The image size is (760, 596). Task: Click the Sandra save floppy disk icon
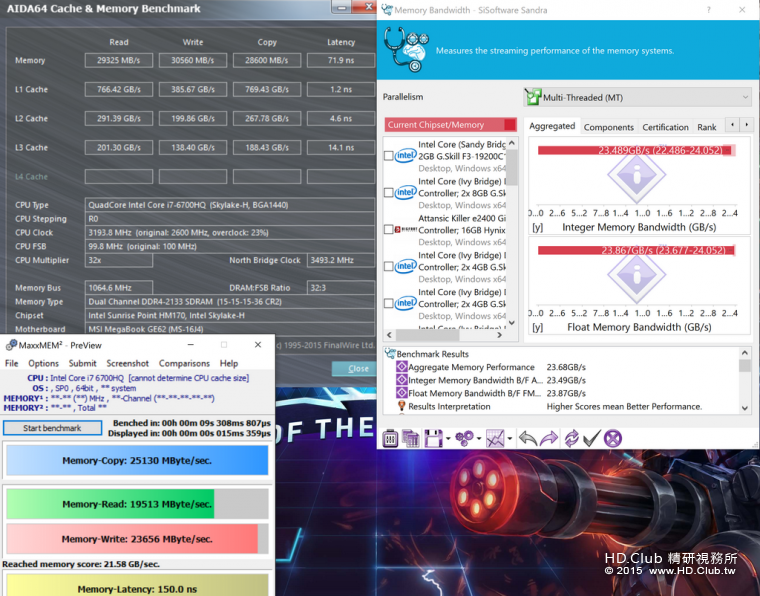click(x=433, y=439)
